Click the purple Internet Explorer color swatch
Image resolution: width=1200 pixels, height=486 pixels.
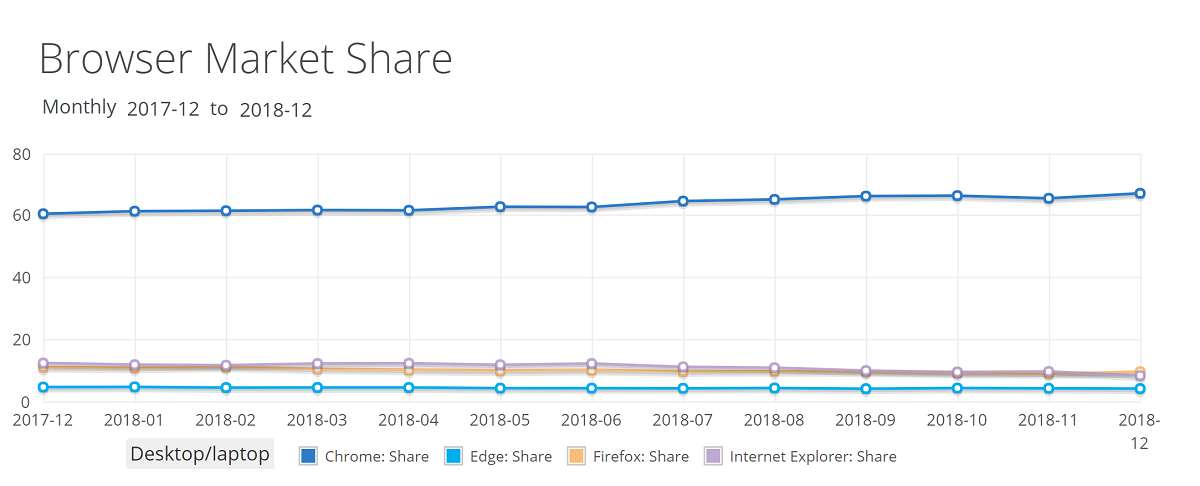(714, 456)
